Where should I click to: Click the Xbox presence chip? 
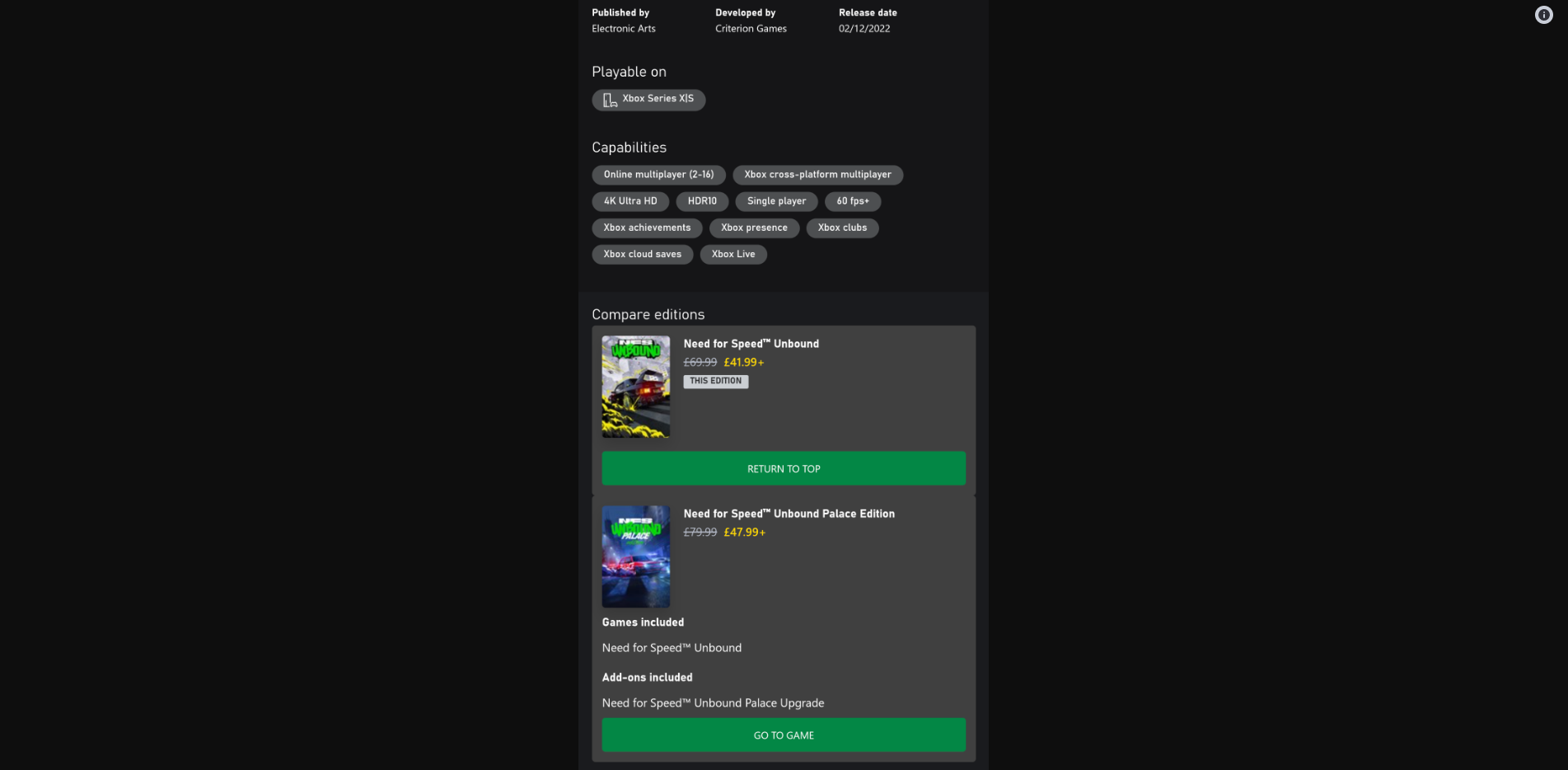pyautogui.click(x=754, y=228)
